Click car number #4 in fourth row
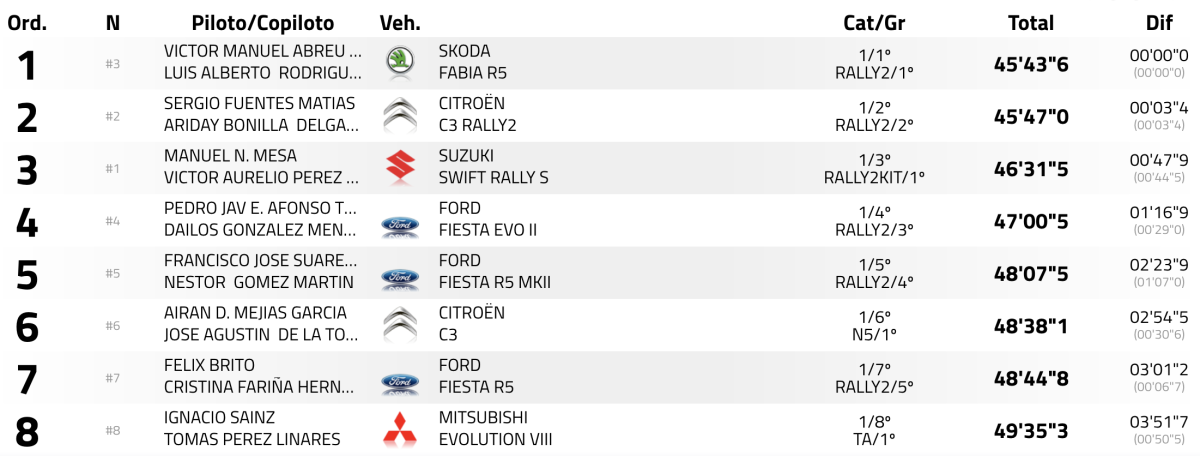This screenshot has width=1200, height=456. click(x=113, y=221)
